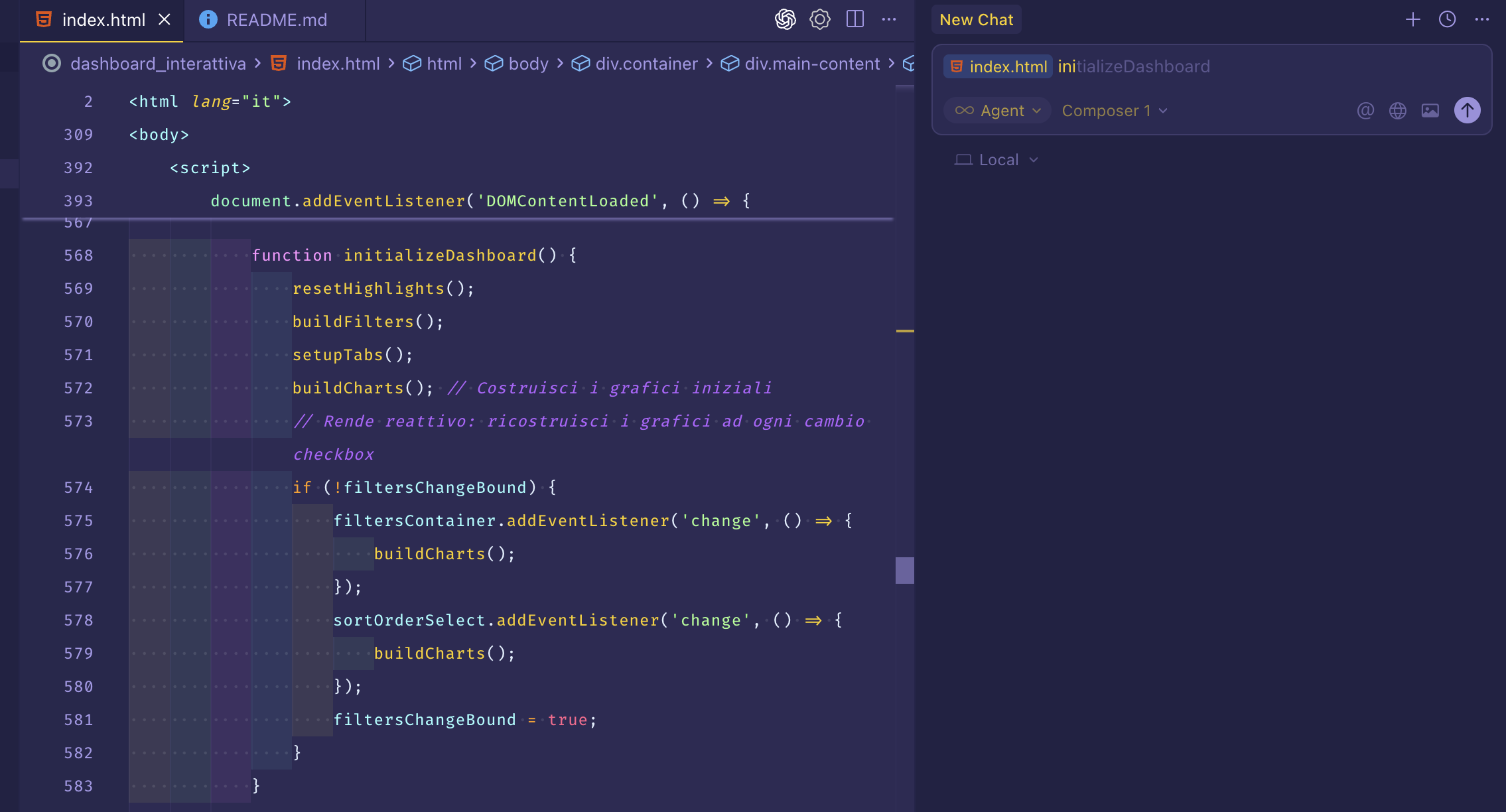
Task: Start a new chat with the plus icon
Action: point(1413,19)
